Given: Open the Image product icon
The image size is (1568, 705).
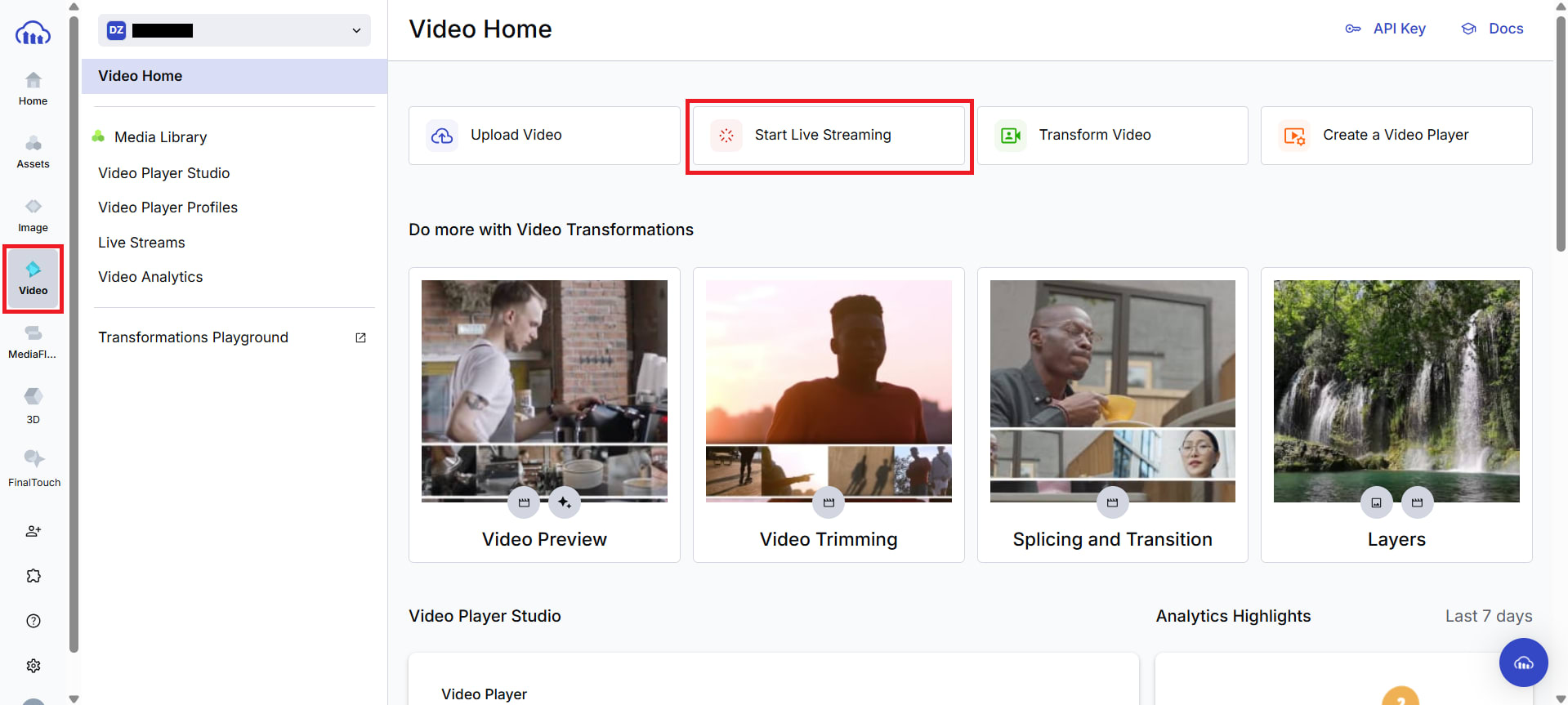Looking at the screenshot, I should click(33, 216).
